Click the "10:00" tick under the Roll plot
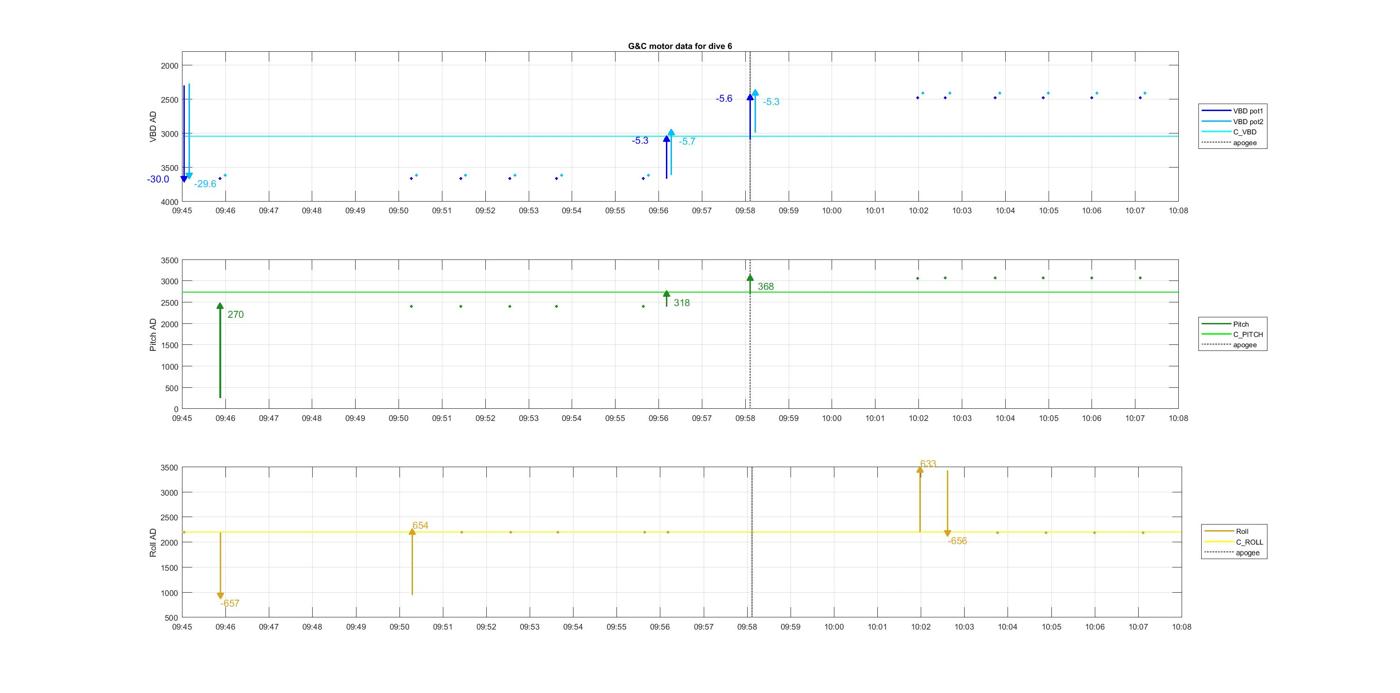The height and width of the screenshot is (693, 1400). (833, 627)
